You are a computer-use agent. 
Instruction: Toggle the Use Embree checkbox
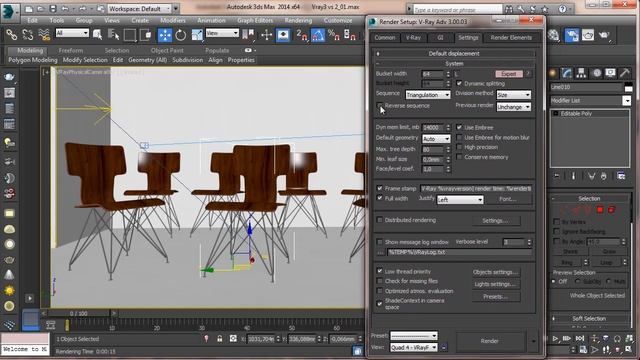459,127
